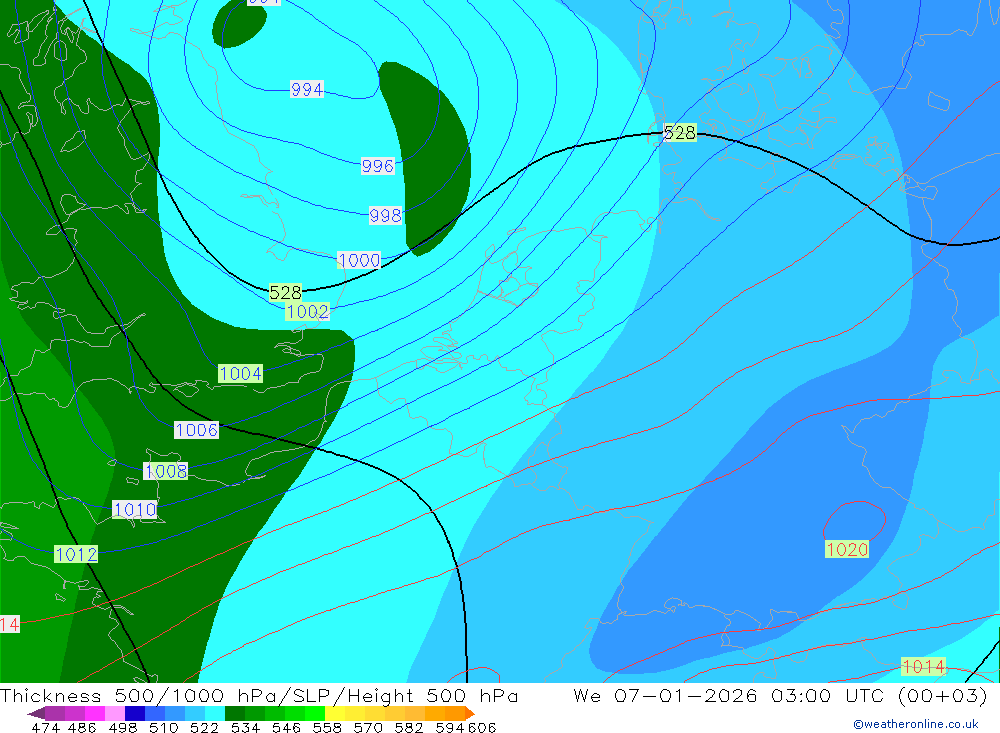Click the 1012 isobar label
Screen dimensions: 1000x733
pyautogui.click(x=76, y=554)
